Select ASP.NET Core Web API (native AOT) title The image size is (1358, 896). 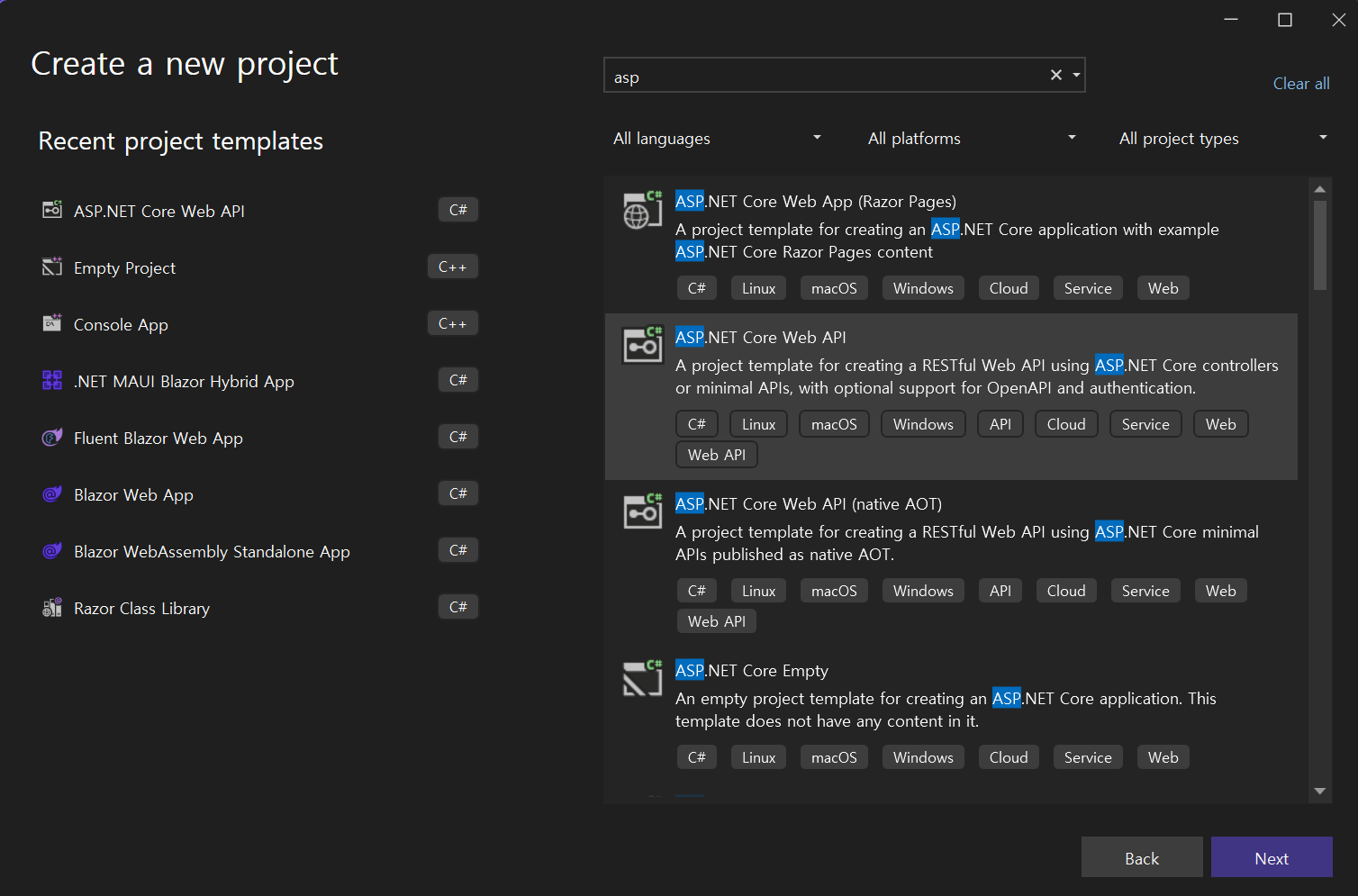coord(809,503)
